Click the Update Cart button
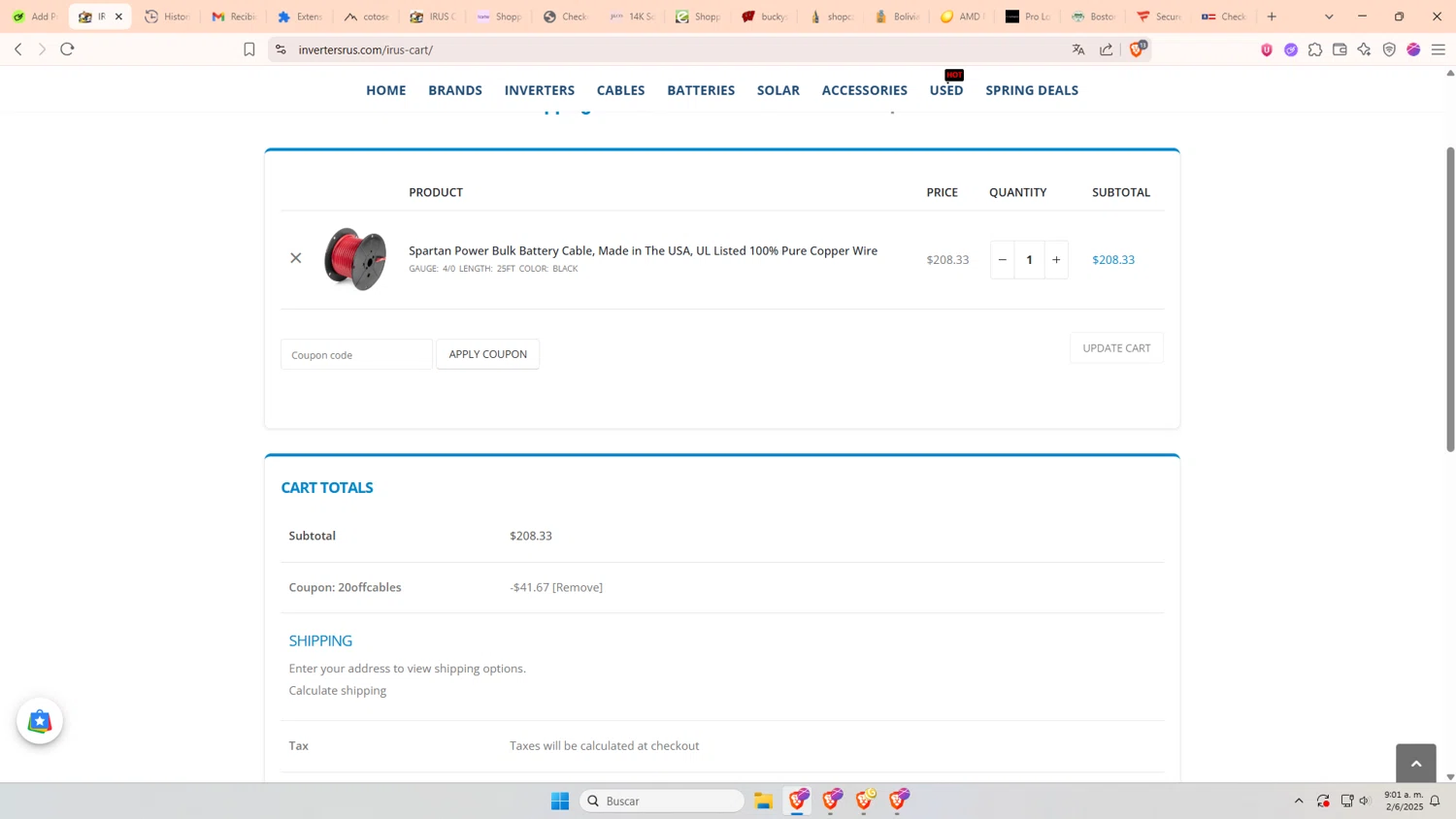This screenshot has height=819, width=1456. click(1116, 348)
